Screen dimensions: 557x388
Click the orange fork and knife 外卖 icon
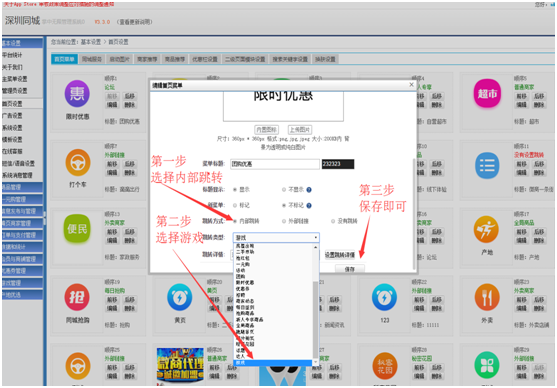pos(487,297)
